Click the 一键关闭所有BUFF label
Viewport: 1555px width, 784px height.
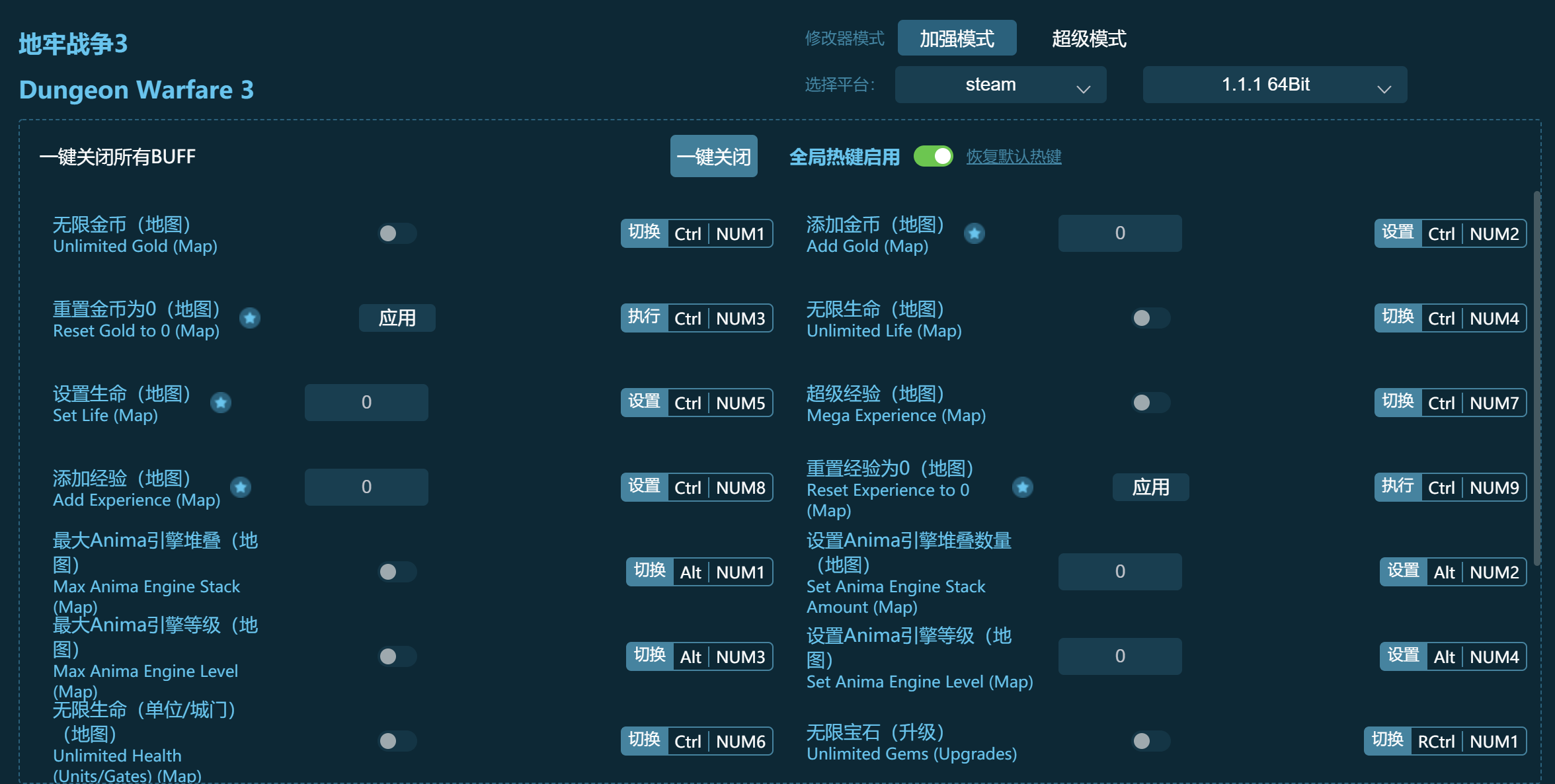point(118,157)
